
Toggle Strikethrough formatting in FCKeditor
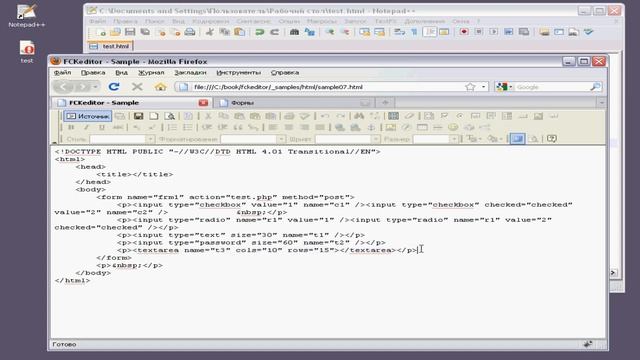(x=118, y=128)
